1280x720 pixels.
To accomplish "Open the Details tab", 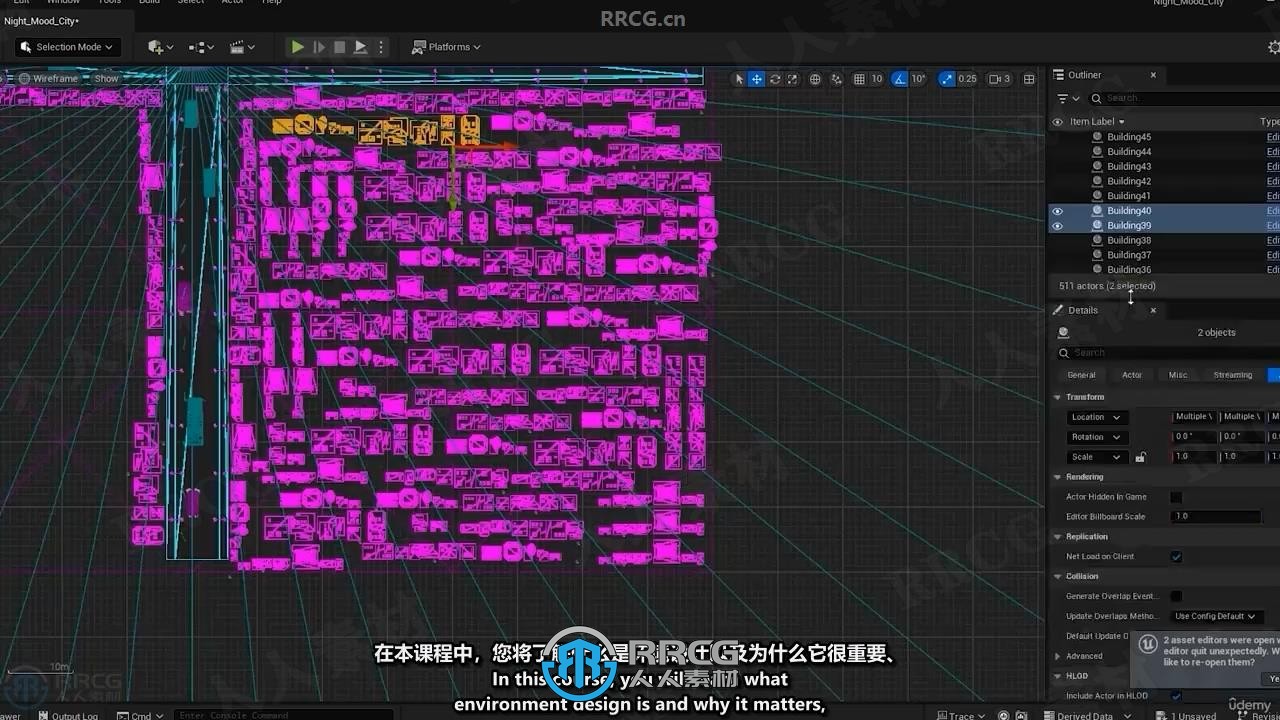I will point(1082,310).
